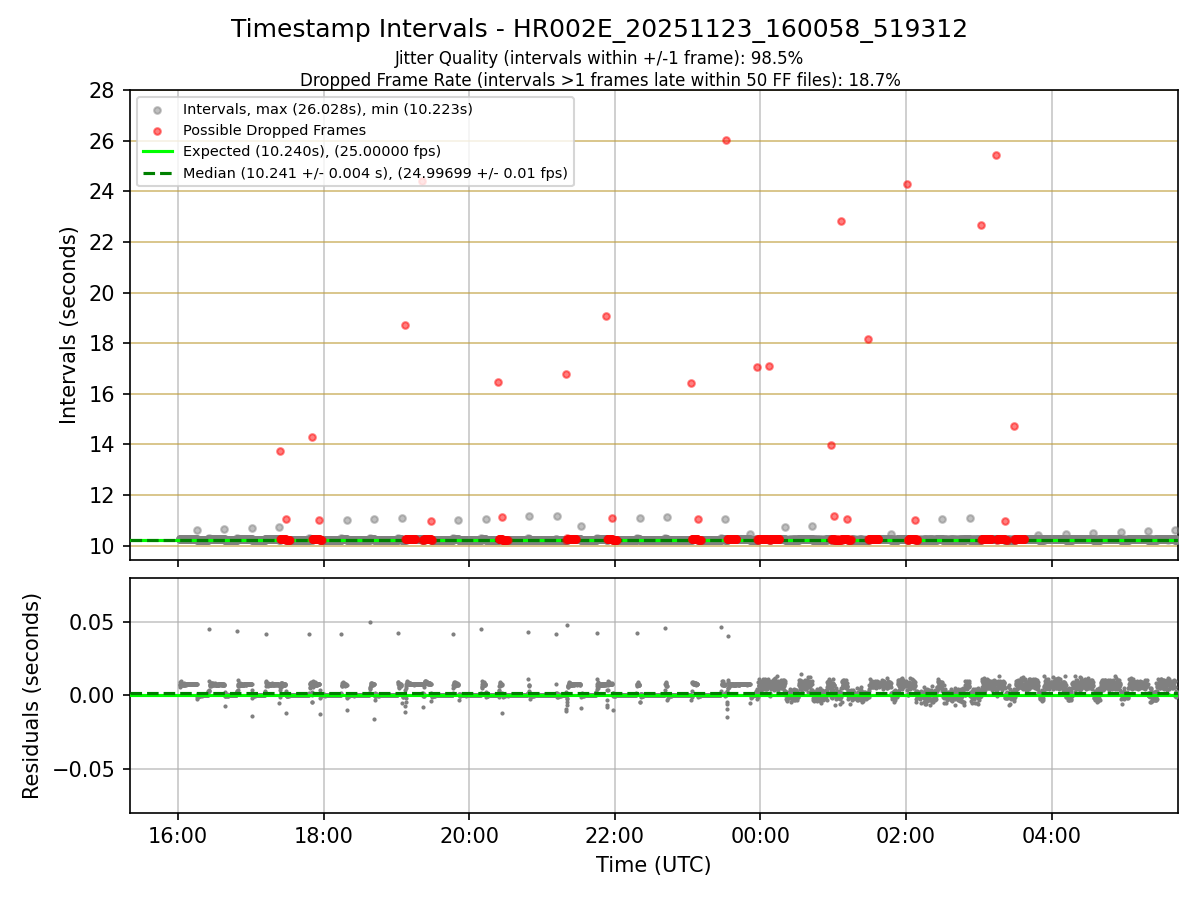Click the red point at 25.4 seconds after 03:00
Viewport: 1200px width, 900px height.
click(996, 155)
